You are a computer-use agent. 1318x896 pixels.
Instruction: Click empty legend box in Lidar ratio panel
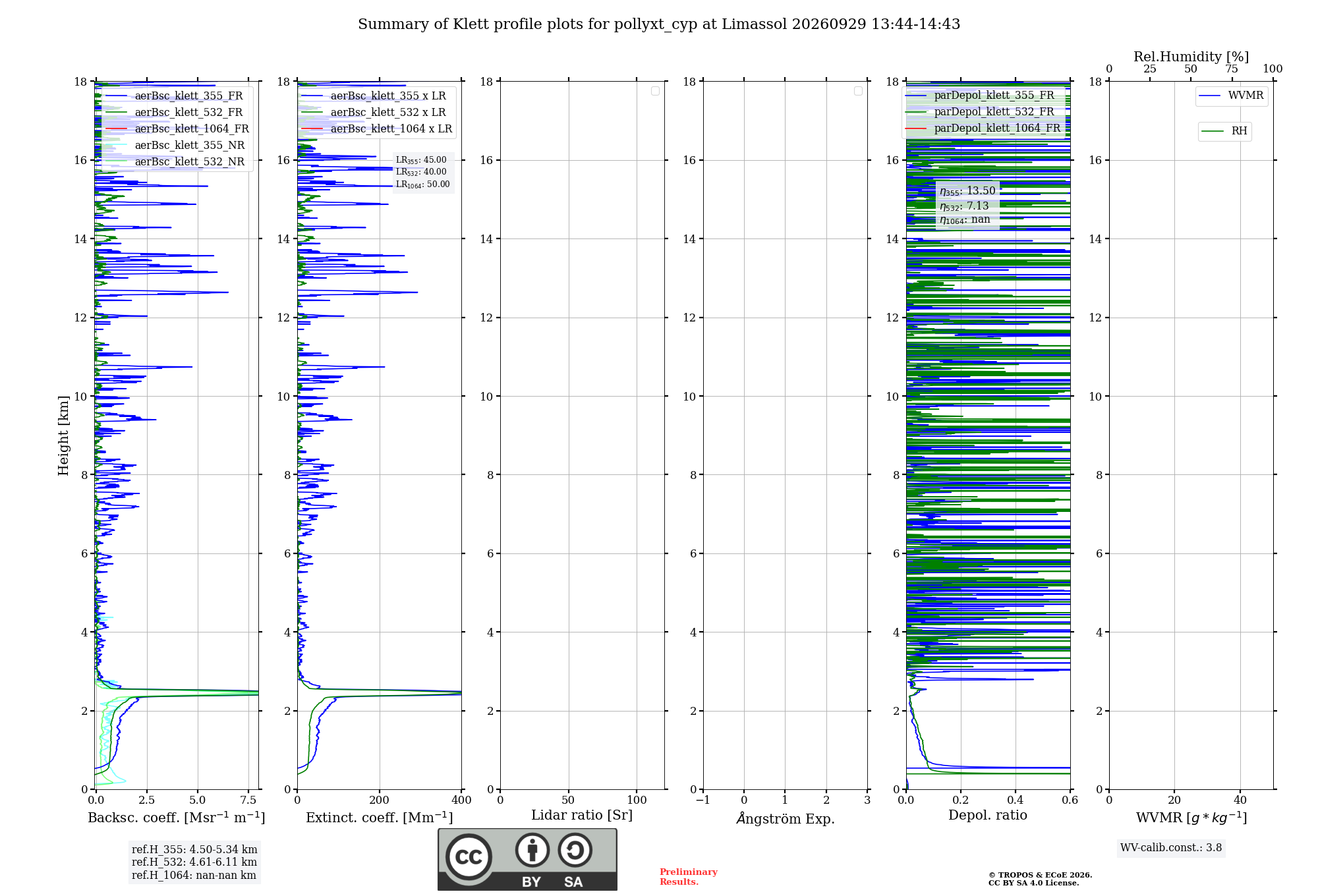coord(655,91)
